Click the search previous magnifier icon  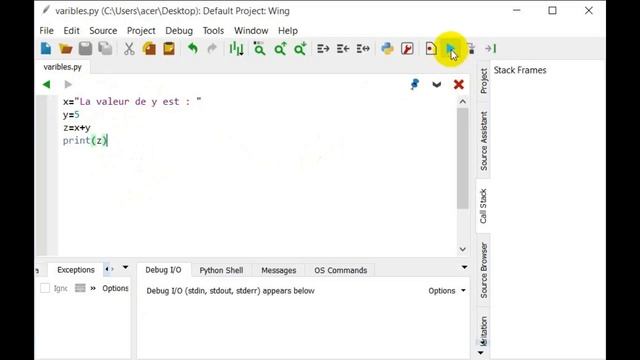pyautogui.click(x=280, y=49)
